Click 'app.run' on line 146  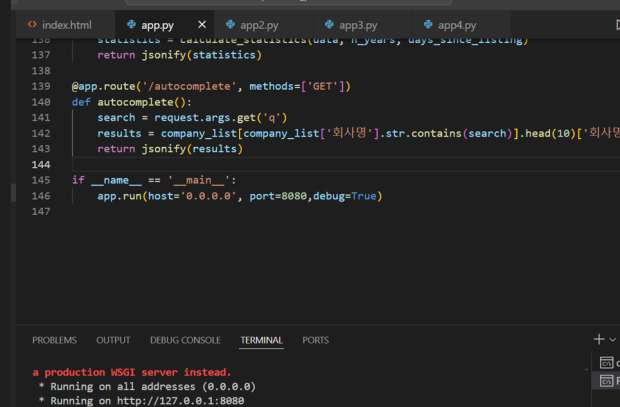point(119,196)
